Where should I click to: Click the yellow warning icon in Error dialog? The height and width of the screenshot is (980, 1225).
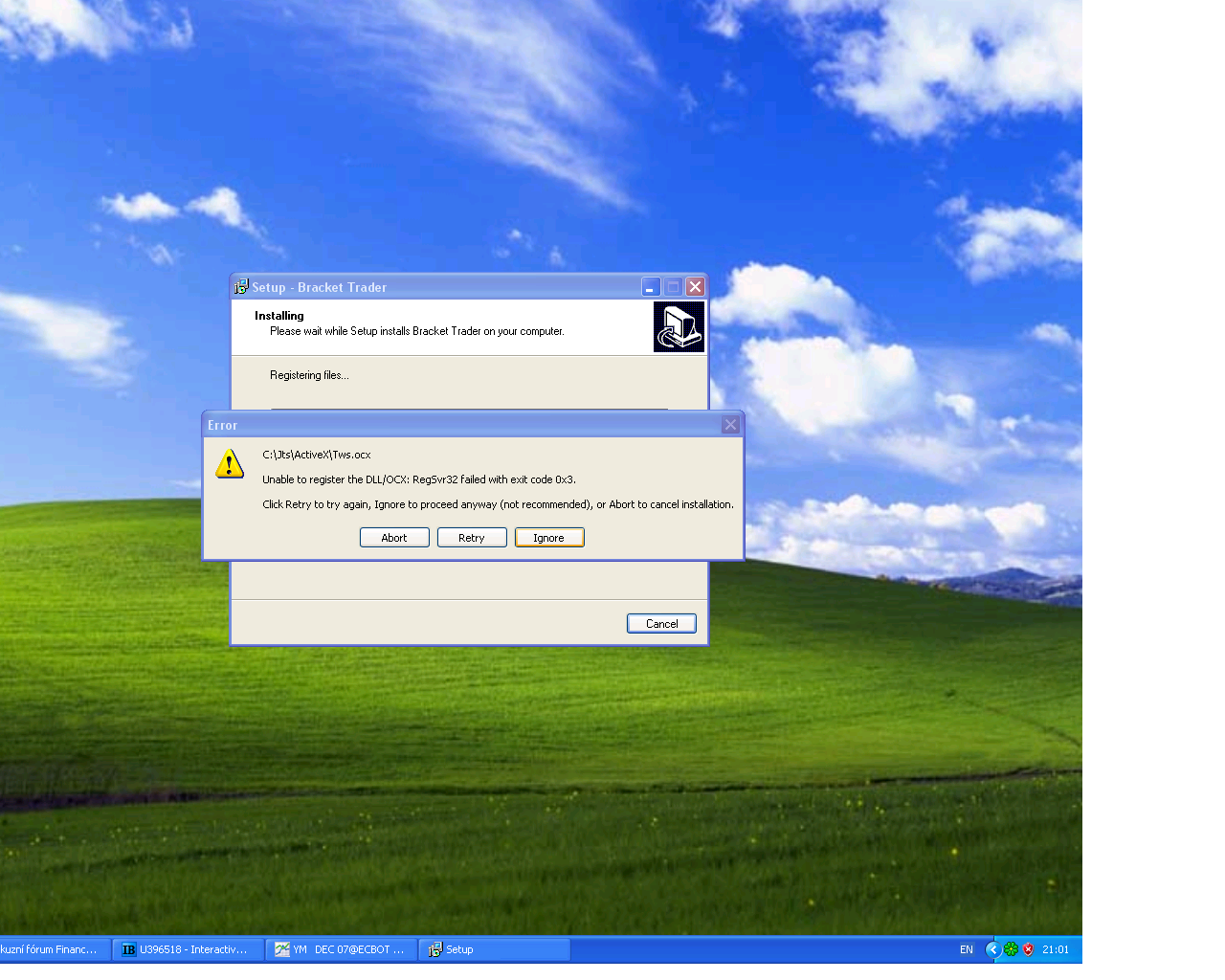pyautogui.click(x=230, y=464)
